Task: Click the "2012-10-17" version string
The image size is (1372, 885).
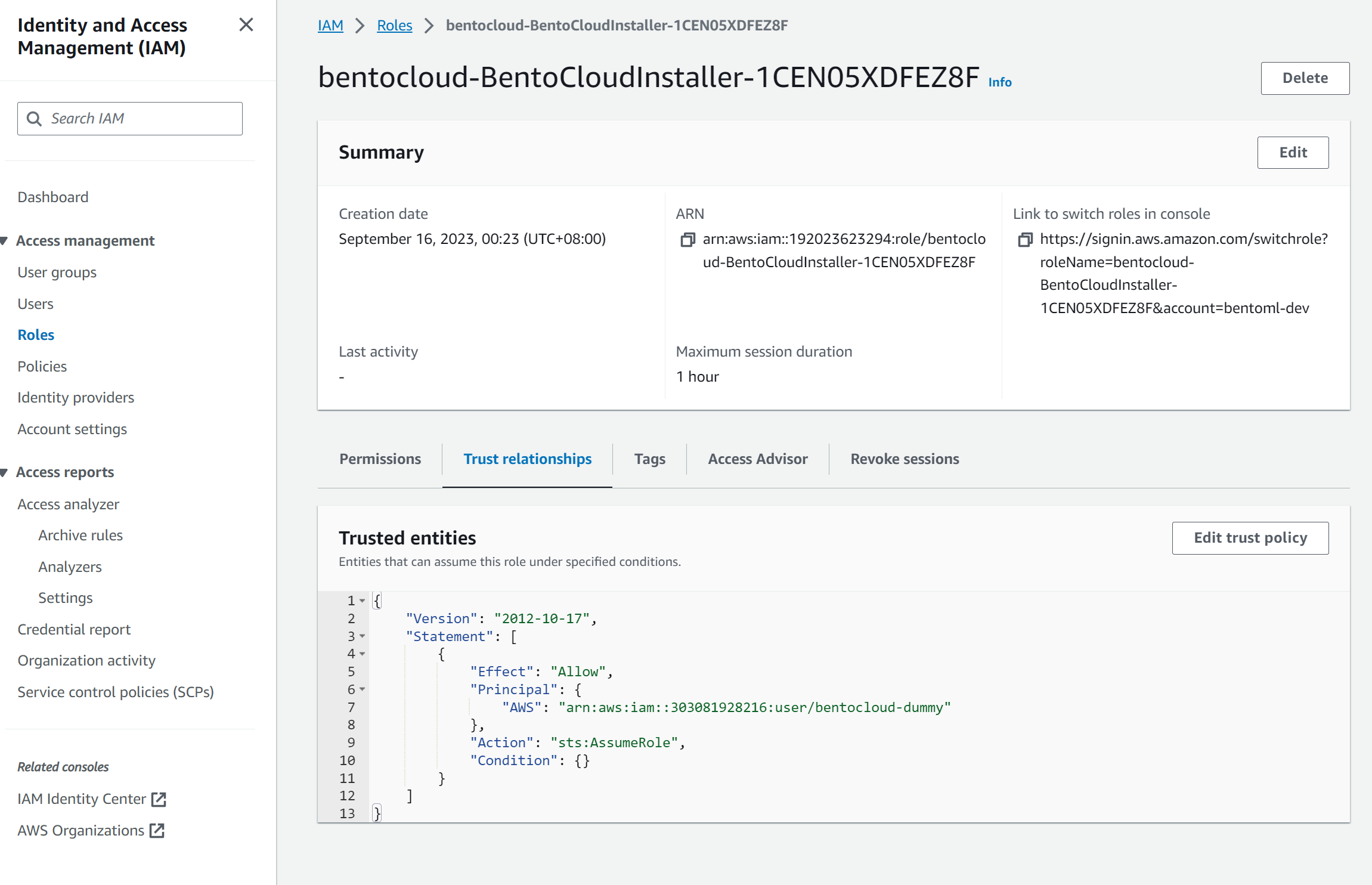Action: (x=541, y=619)
